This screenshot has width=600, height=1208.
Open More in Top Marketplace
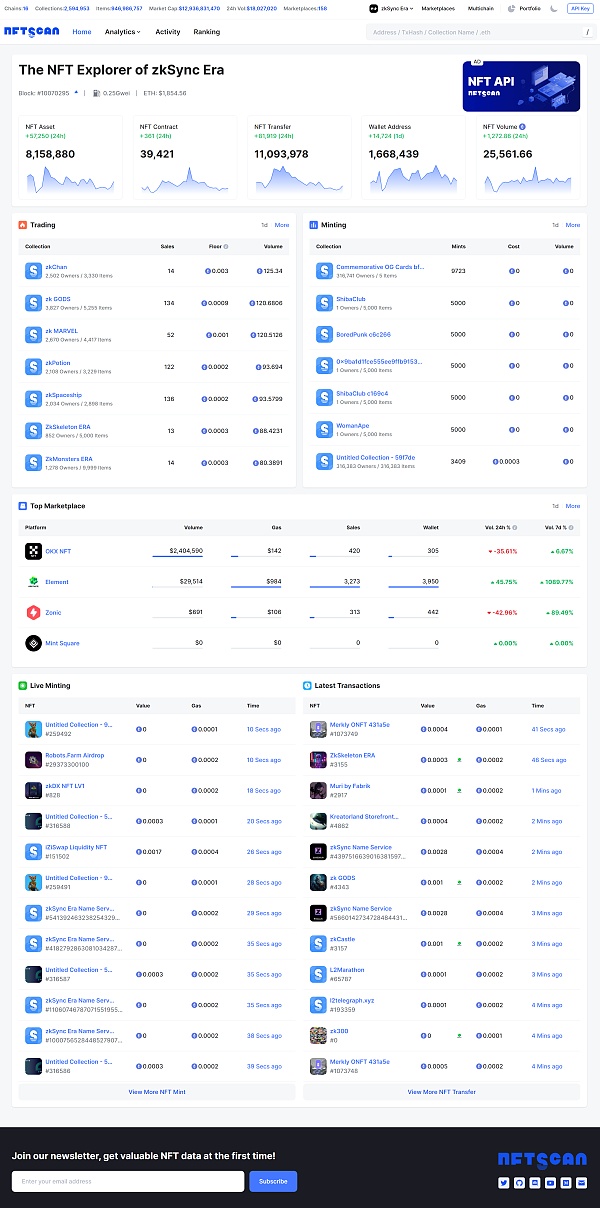click(573, 506)
